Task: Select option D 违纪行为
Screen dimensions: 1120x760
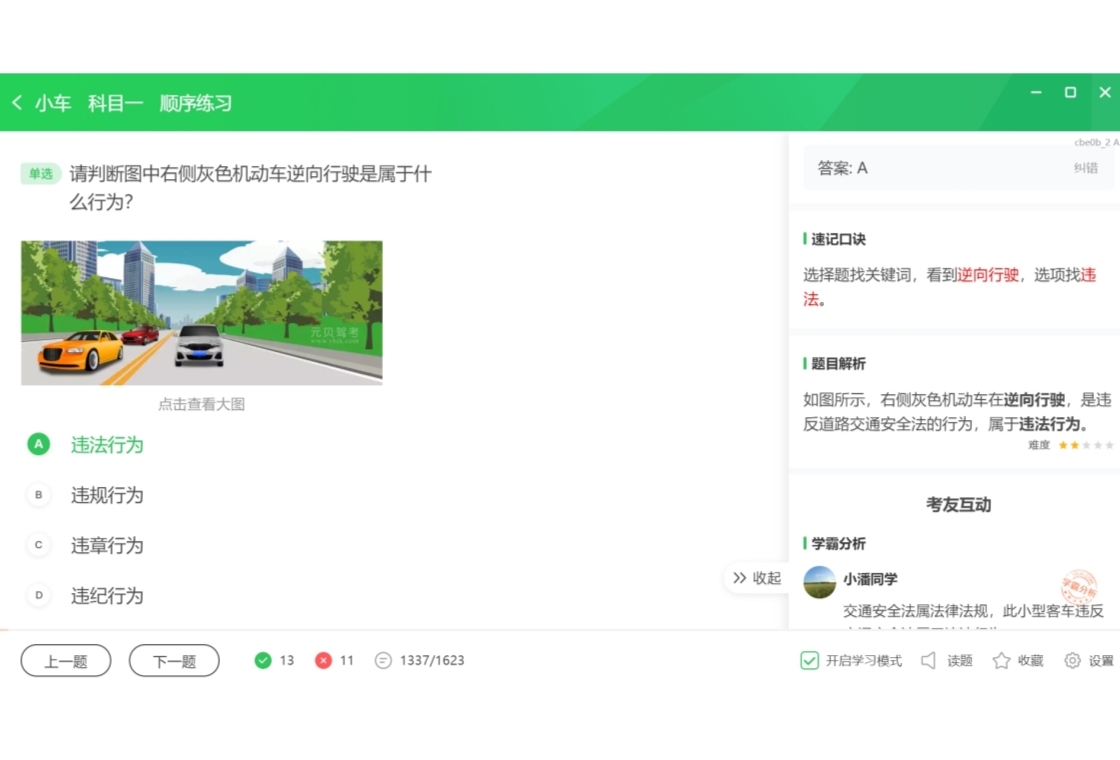Action: (86, 595)
